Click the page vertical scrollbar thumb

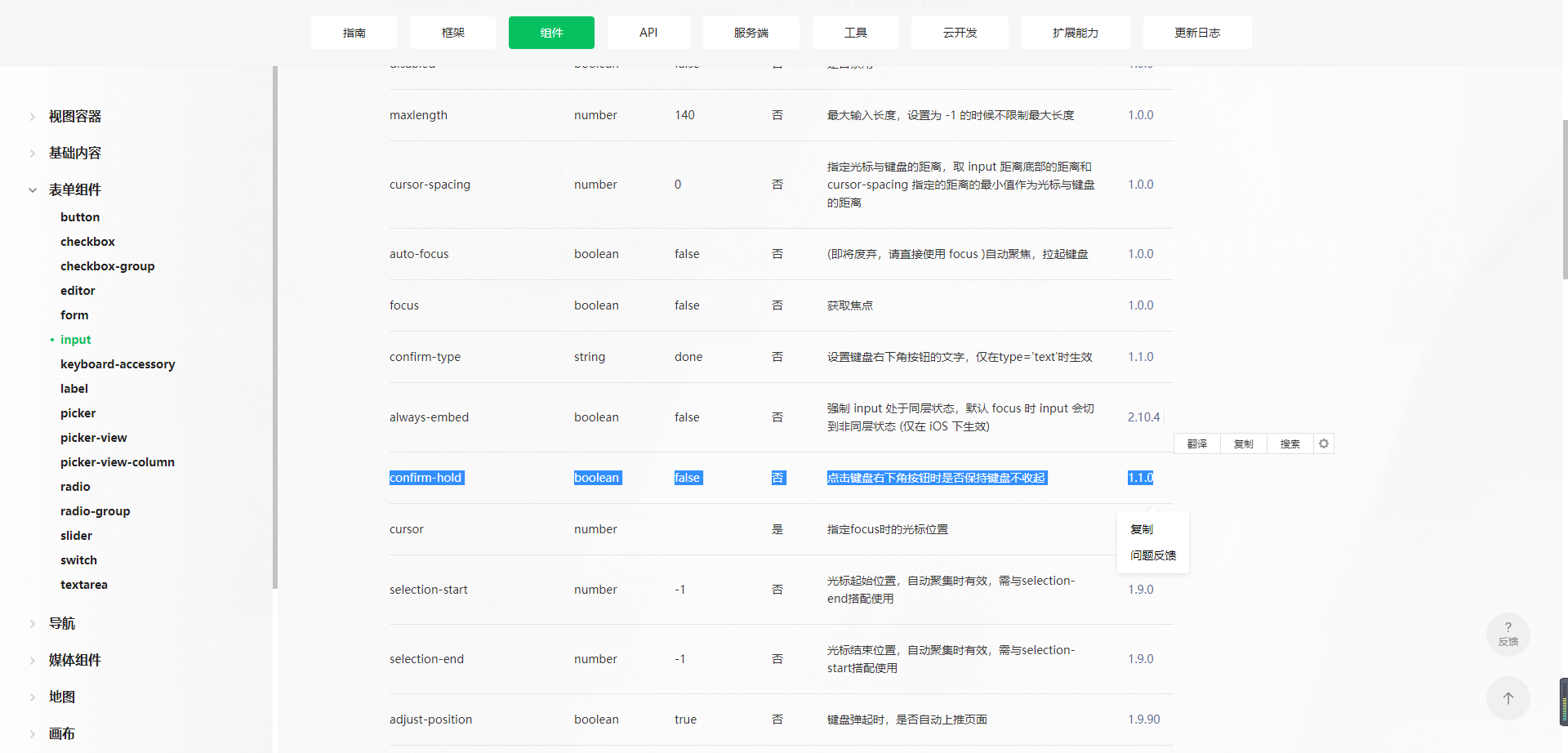tap(1565, 200)
